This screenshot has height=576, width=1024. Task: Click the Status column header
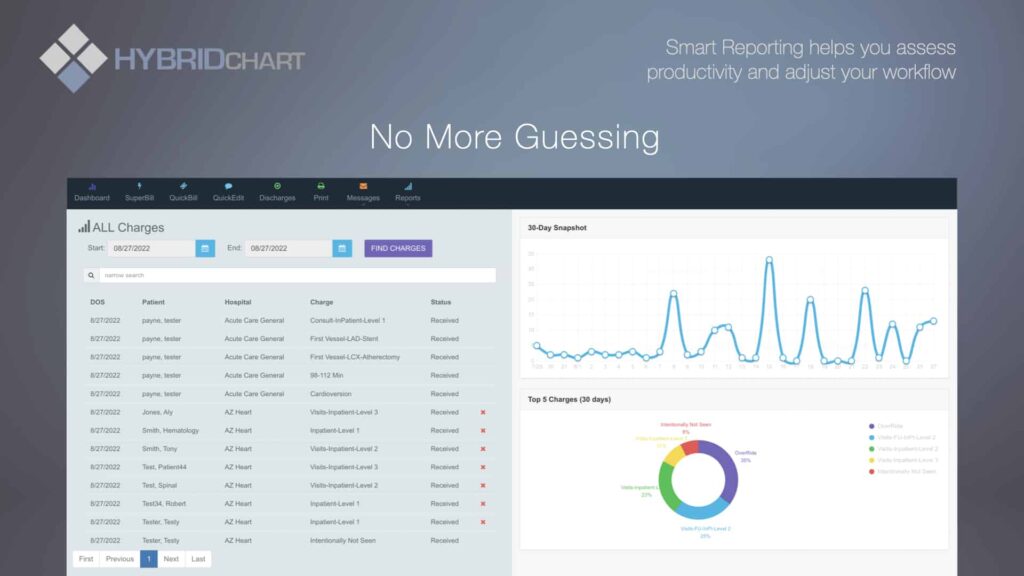pos(441,302)
